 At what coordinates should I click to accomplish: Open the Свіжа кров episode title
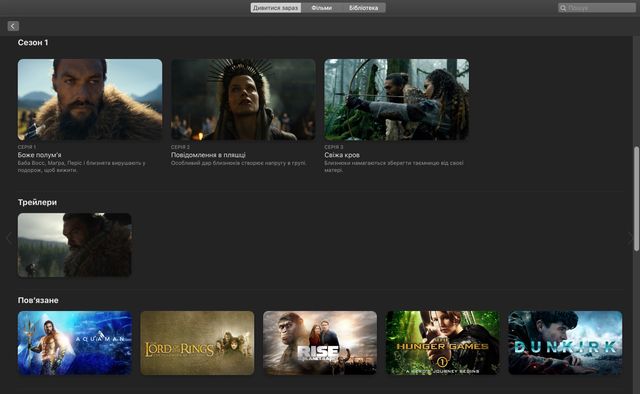[342, 155]
